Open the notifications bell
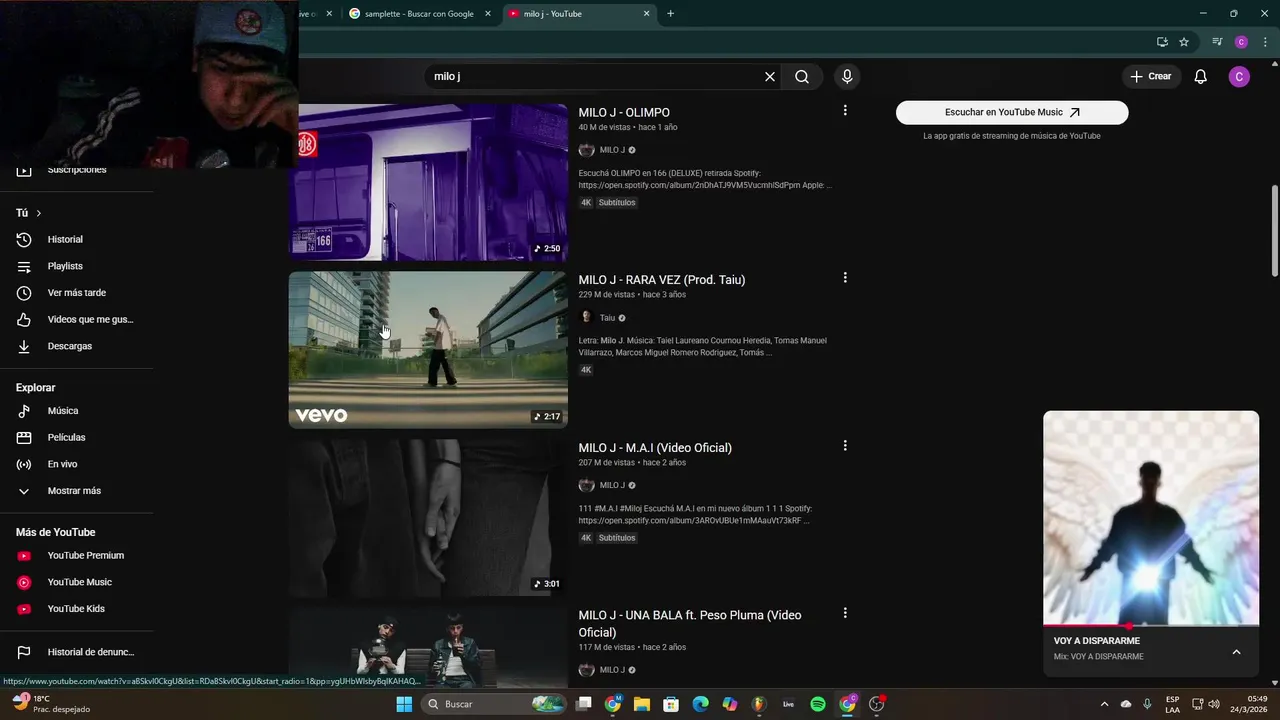The image size is (1280, 720). click(x=1201, y=76)
